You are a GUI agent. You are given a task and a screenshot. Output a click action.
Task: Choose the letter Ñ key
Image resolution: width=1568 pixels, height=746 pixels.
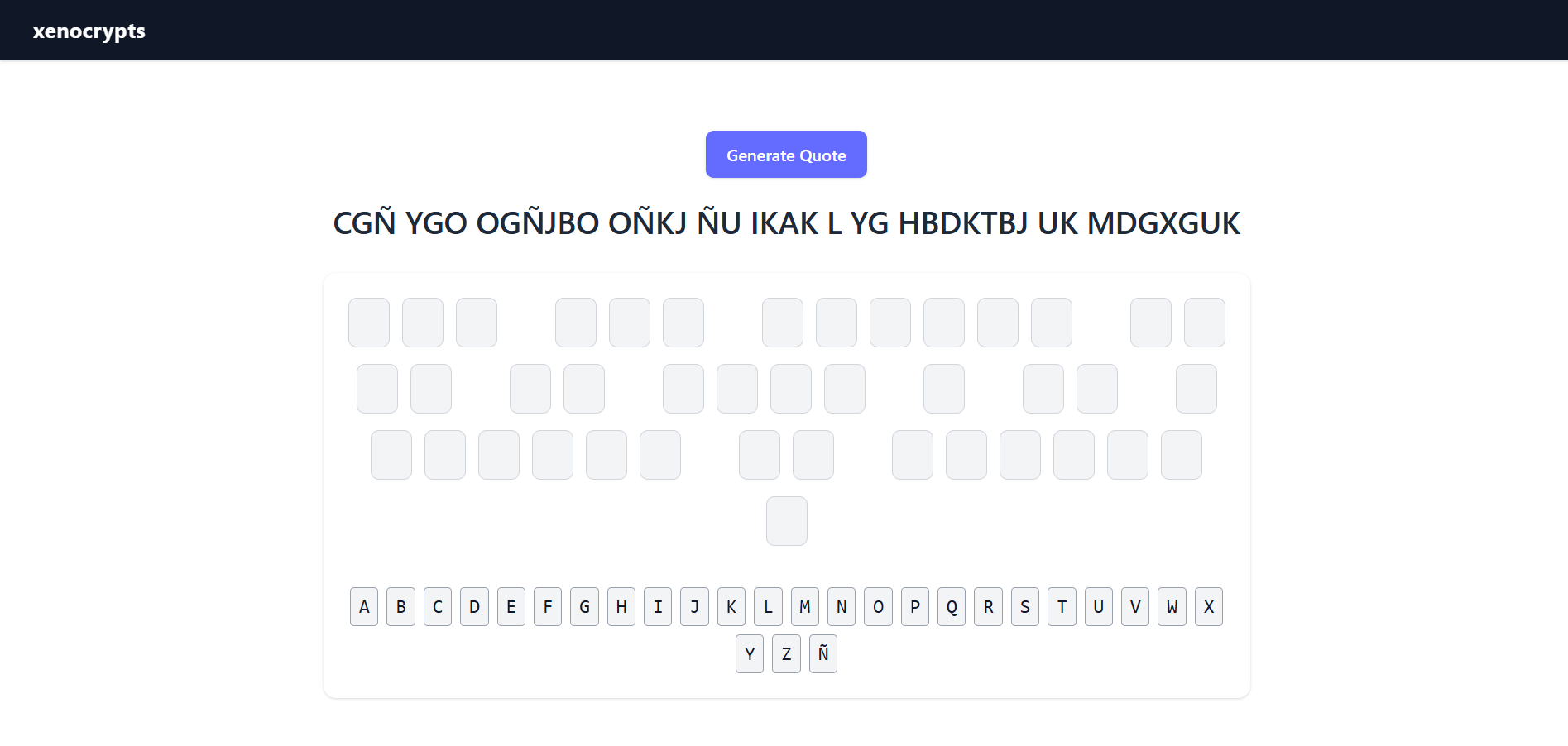[823, 654]
